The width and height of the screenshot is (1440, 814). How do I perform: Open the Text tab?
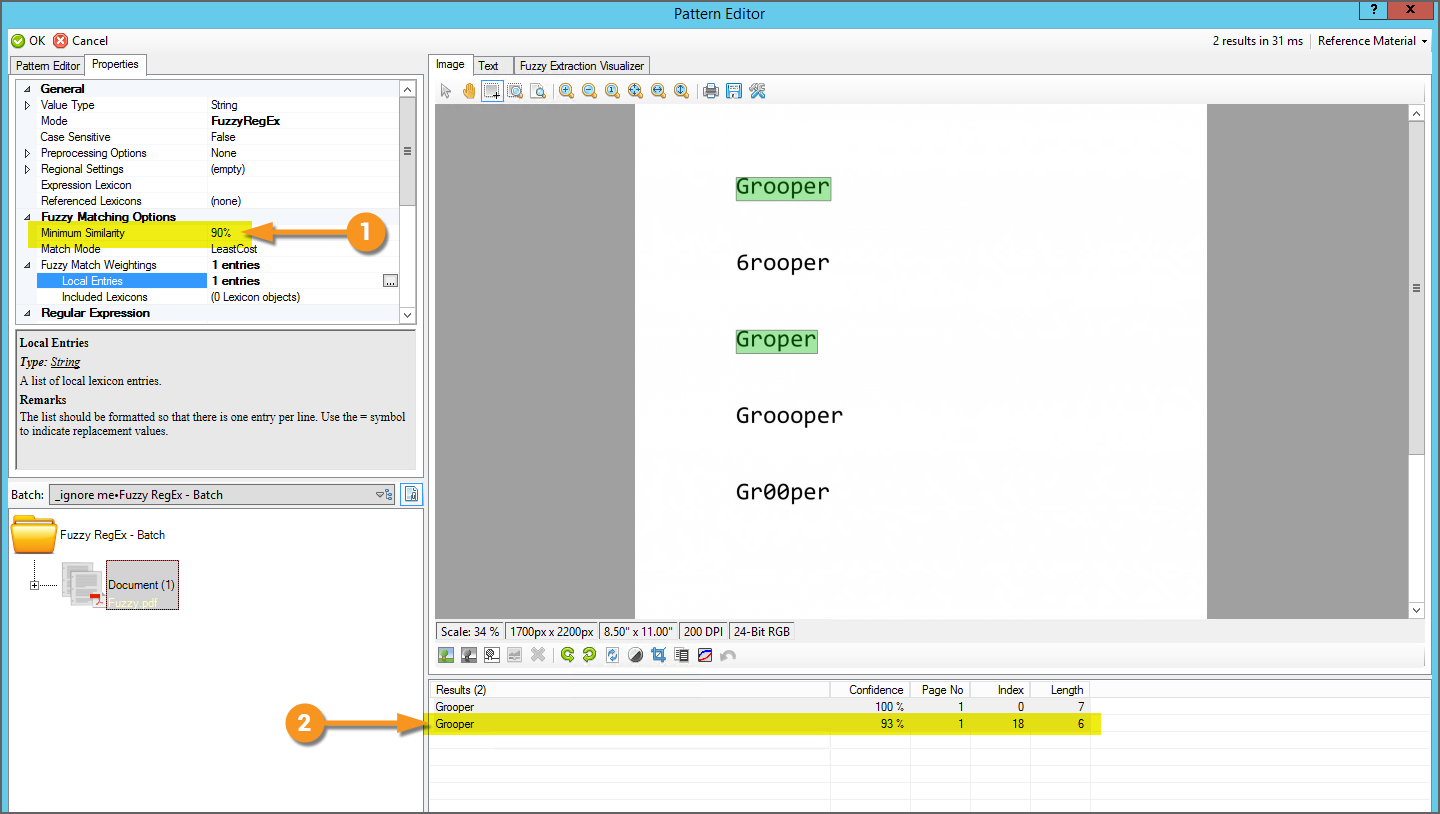[x=488, y=66]
